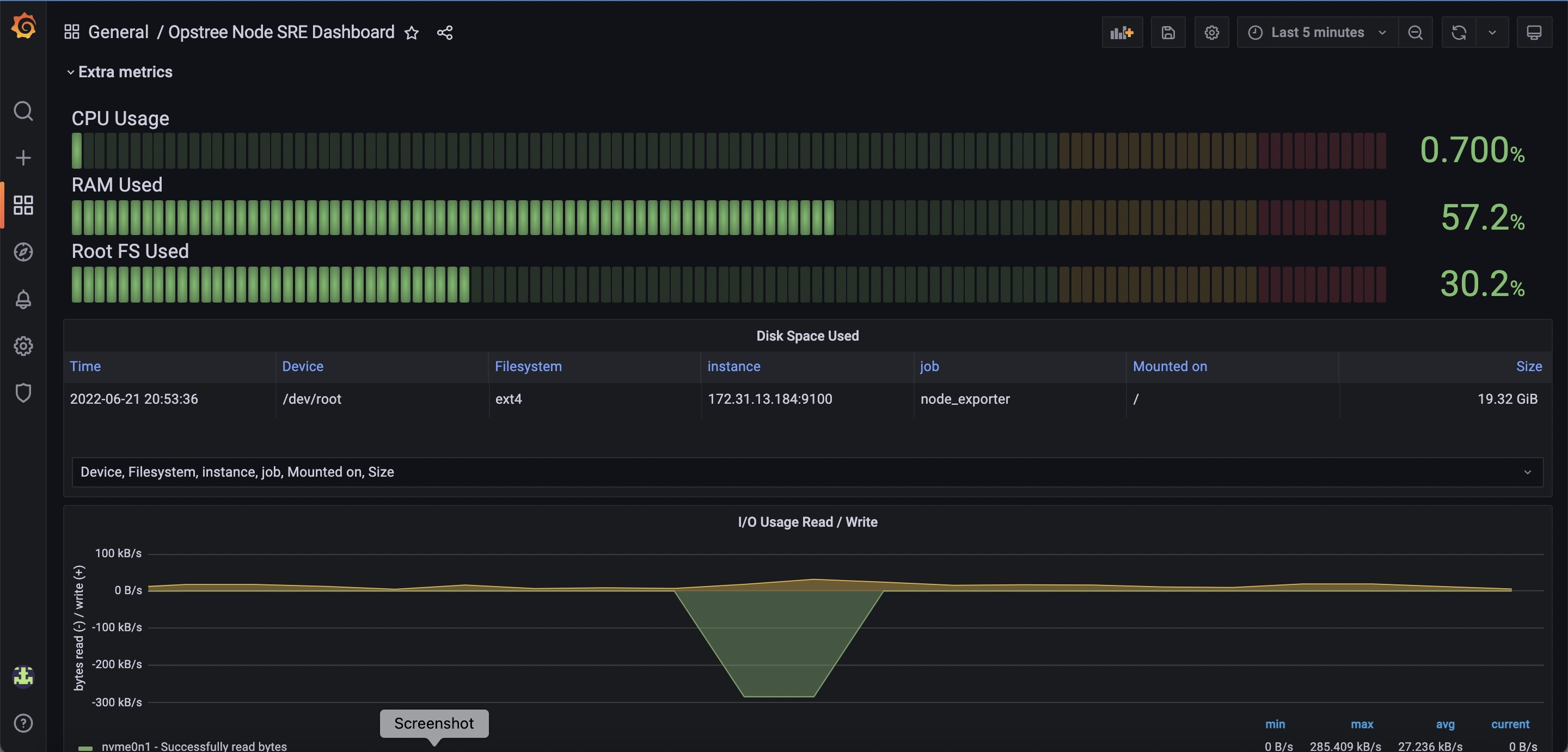The width and height of the screenshot is (1568, 752).
Task: Click the General folder breadcrumb link
Action: click(x=118, y=32)
